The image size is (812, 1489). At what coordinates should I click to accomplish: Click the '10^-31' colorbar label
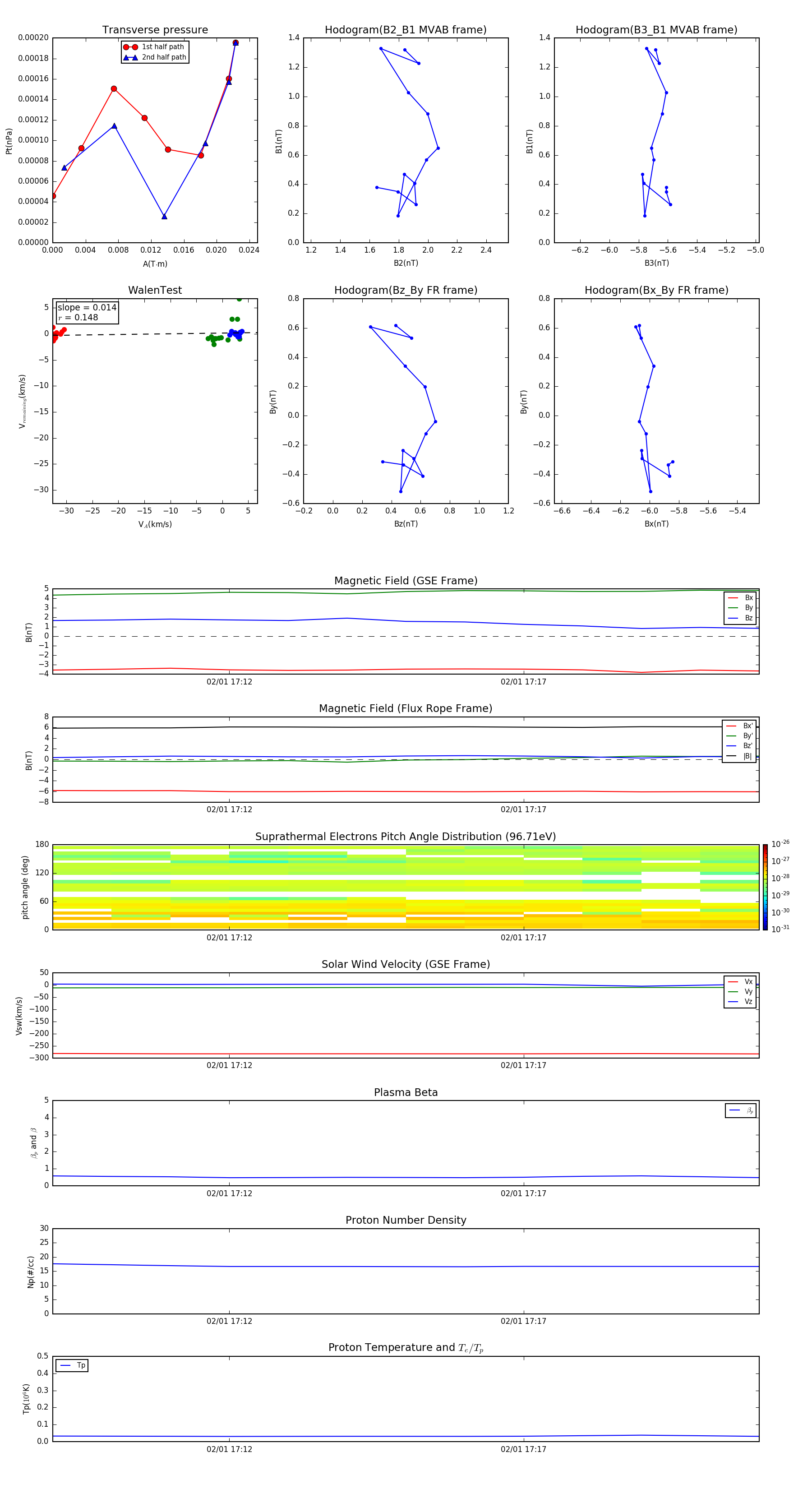tap(780, 929)
